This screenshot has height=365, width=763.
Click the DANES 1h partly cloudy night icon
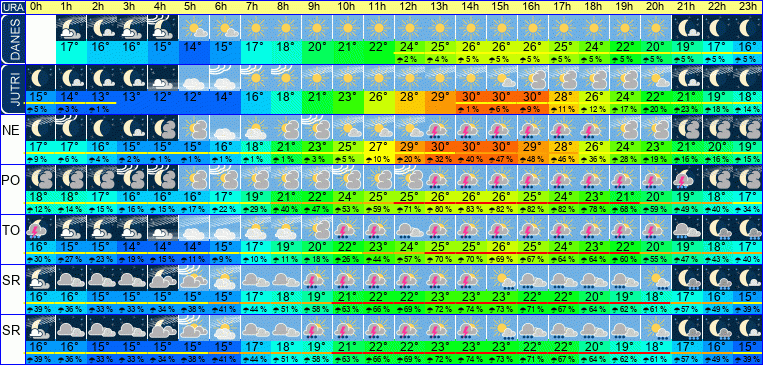tap(72, 27)
